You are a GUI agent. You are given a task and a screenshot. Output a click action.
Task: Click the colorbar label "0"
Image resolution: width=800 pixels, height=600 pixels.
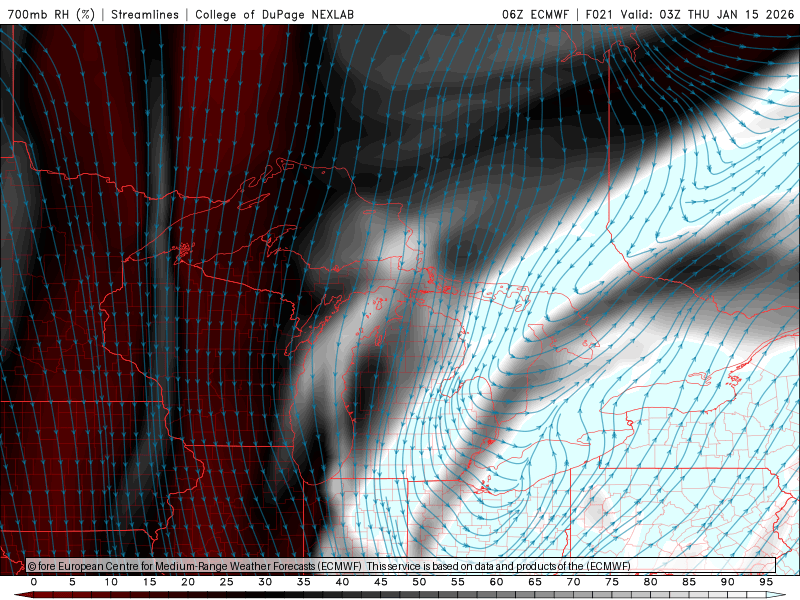34,582
